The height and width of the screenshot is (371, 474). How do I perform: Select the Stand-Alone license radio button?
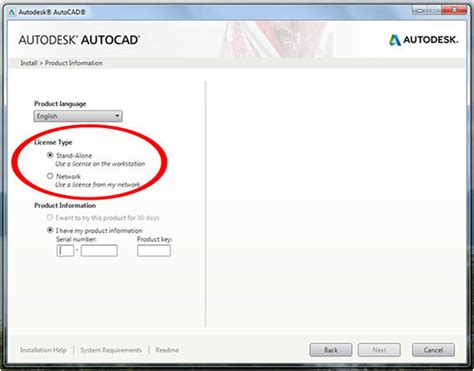50,155
